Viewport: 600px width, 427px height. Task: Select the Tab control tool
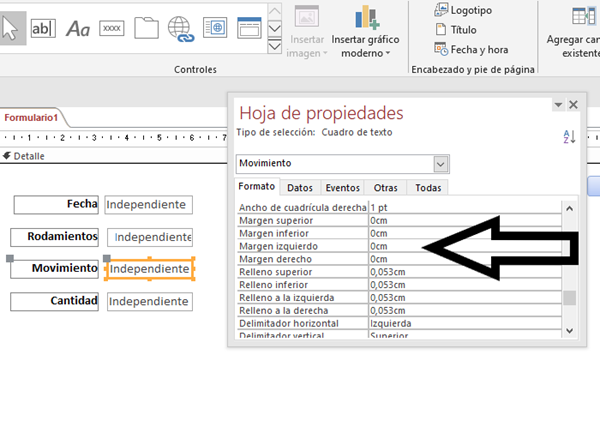(146, 28)
